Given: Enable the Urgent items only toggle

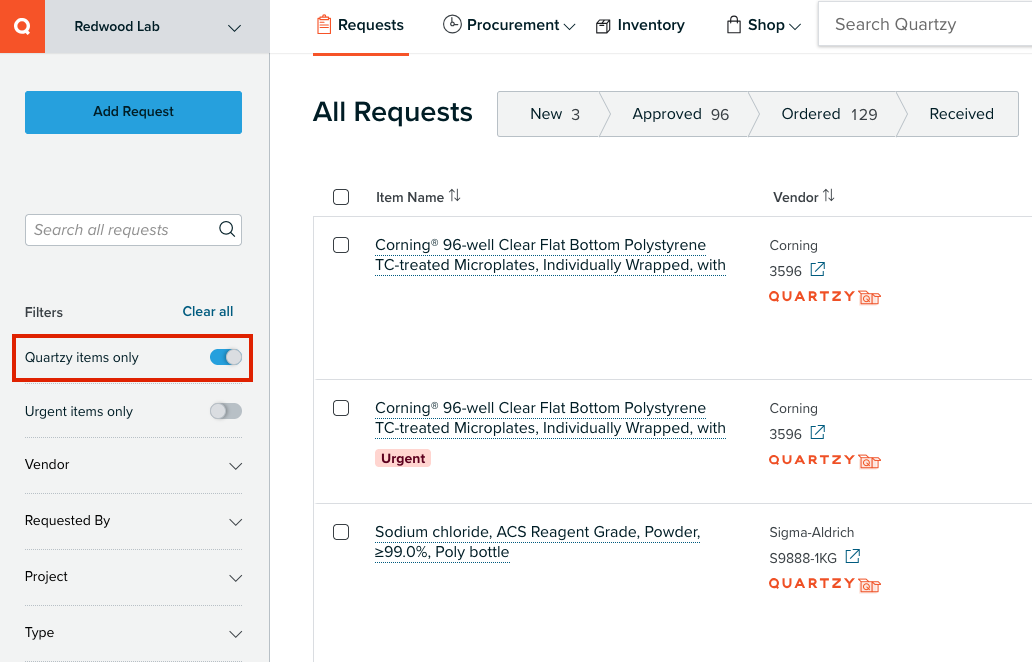Looking at the screenshot, I should click(226, 411).
